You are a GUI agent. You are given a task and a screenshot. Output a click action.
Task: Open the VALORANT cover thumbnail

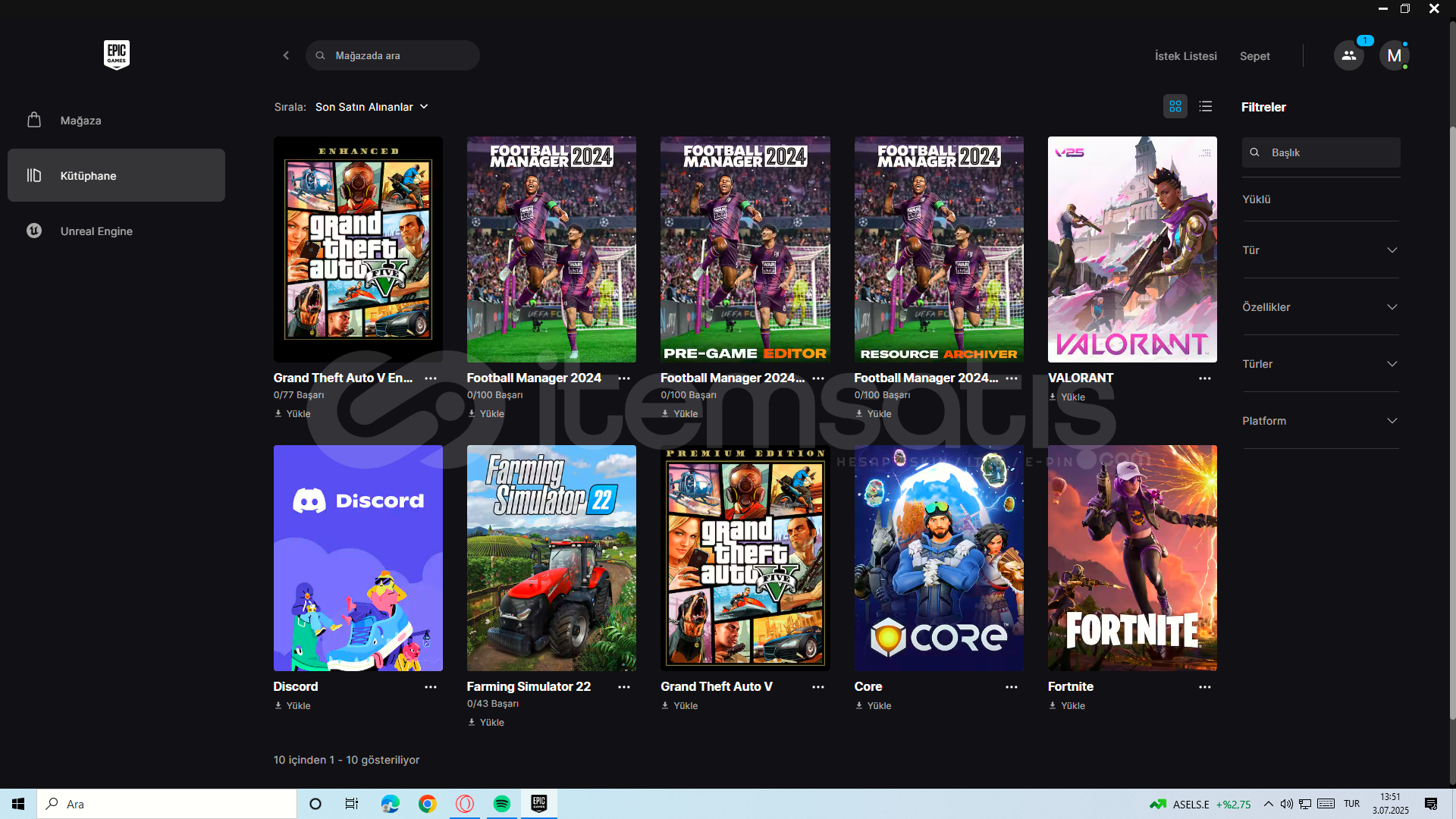1132,249
